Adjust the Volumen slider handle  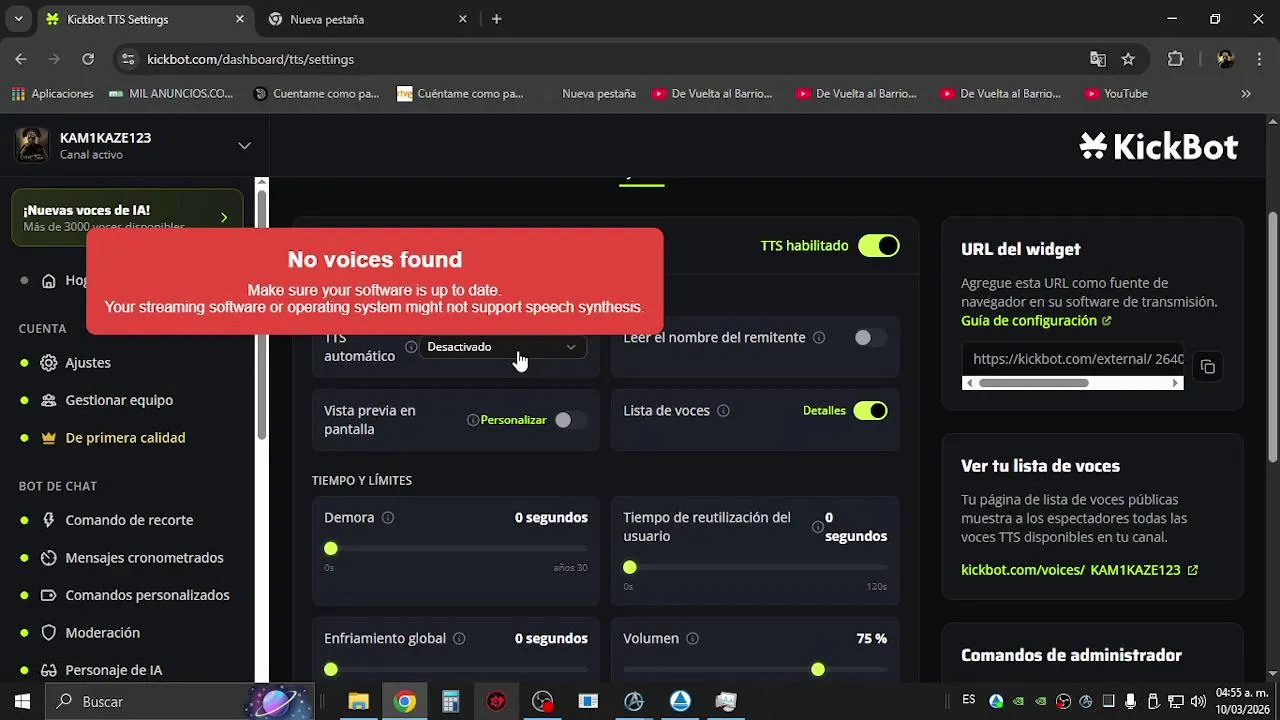click(x=818, y=669)
